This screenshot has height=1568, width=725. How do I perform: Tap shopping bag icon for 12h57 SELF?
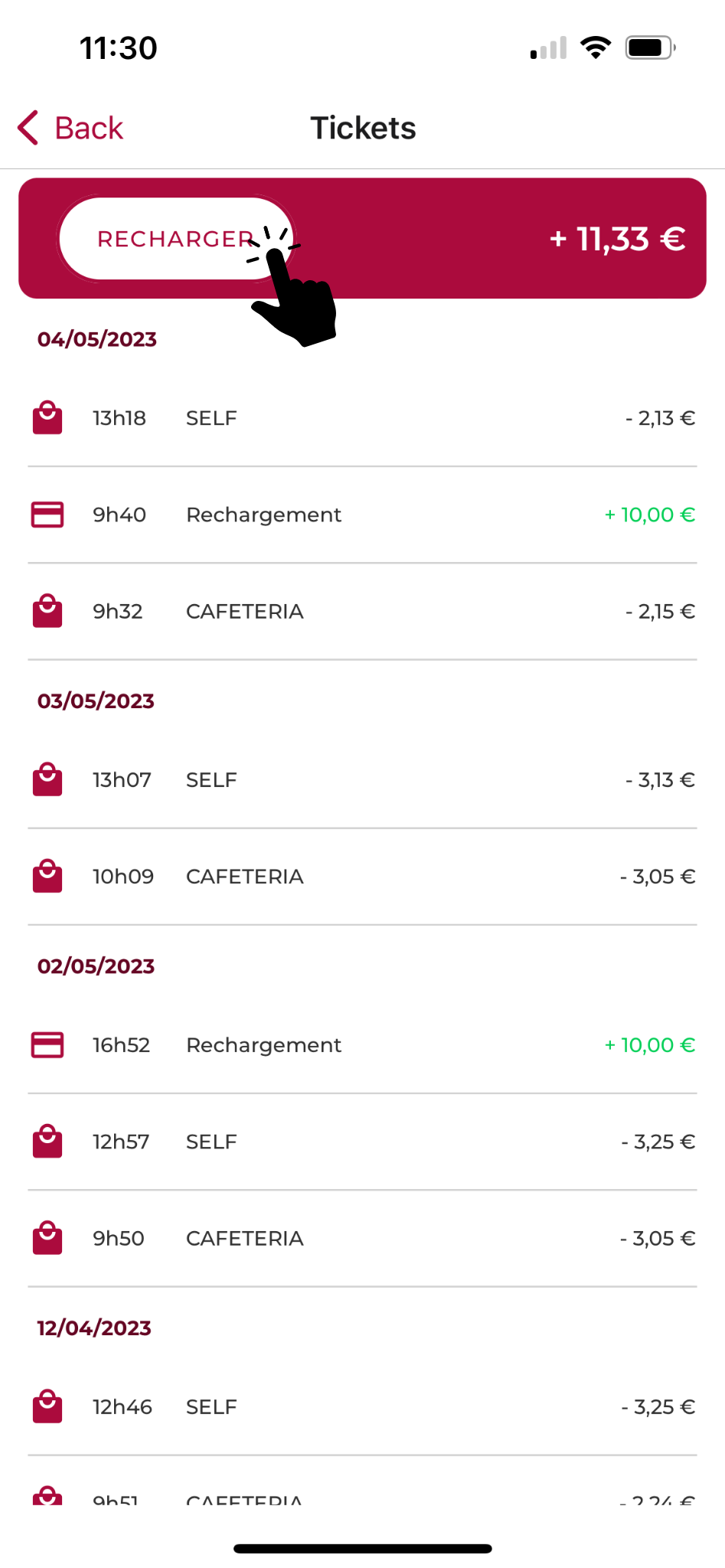pyautogui.click(x=47, y=1142)
